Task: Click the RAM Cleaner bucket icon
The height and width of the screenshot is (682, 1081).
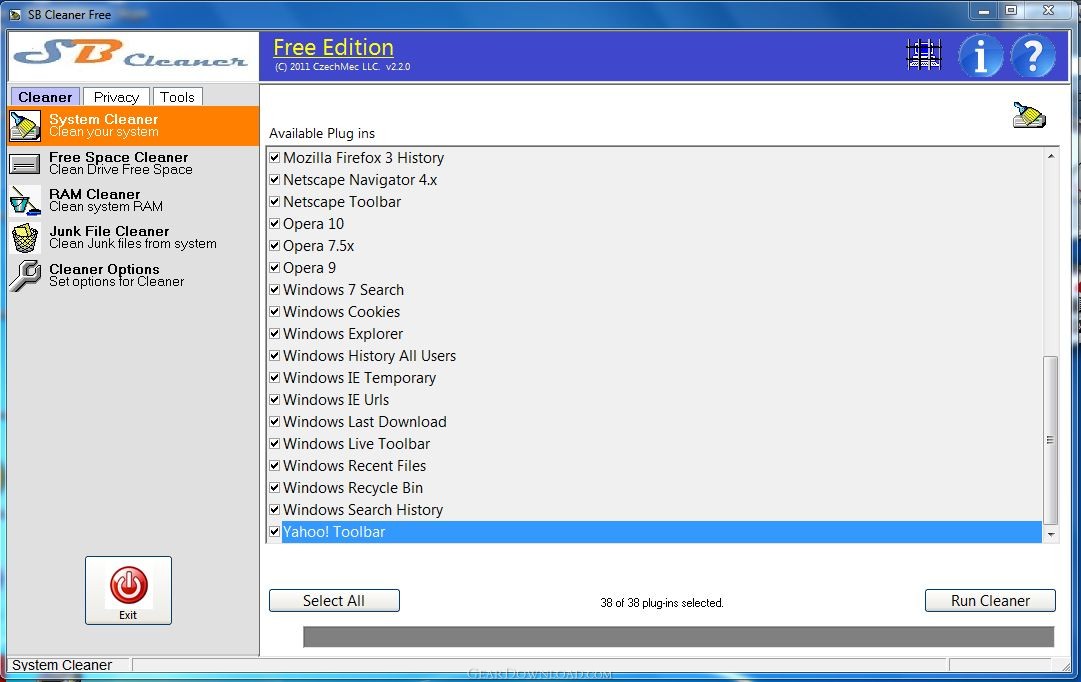Action: 25,201
